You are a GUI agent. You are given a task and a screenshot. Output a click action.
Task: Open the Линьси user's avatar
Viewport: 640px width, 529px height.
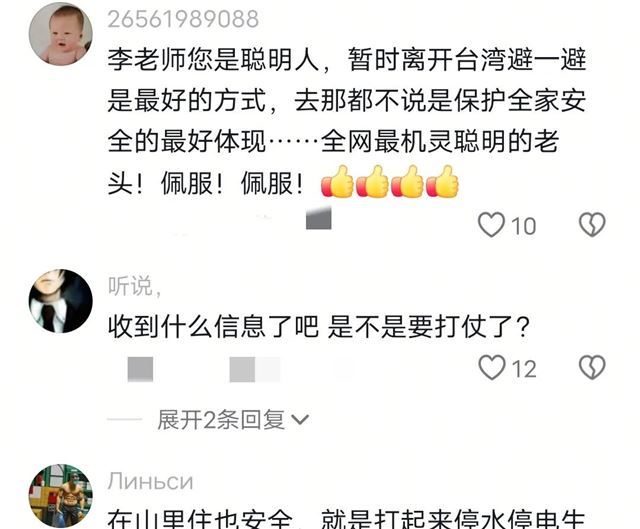(60, 496)
